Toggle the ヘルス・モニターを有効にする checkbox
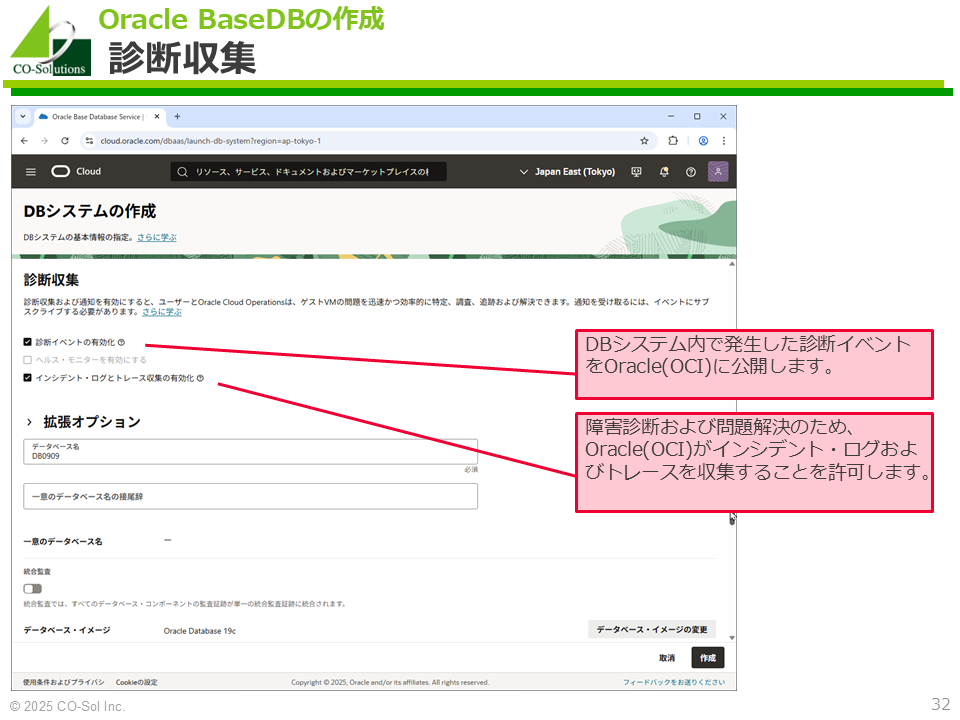 point(27,360)
